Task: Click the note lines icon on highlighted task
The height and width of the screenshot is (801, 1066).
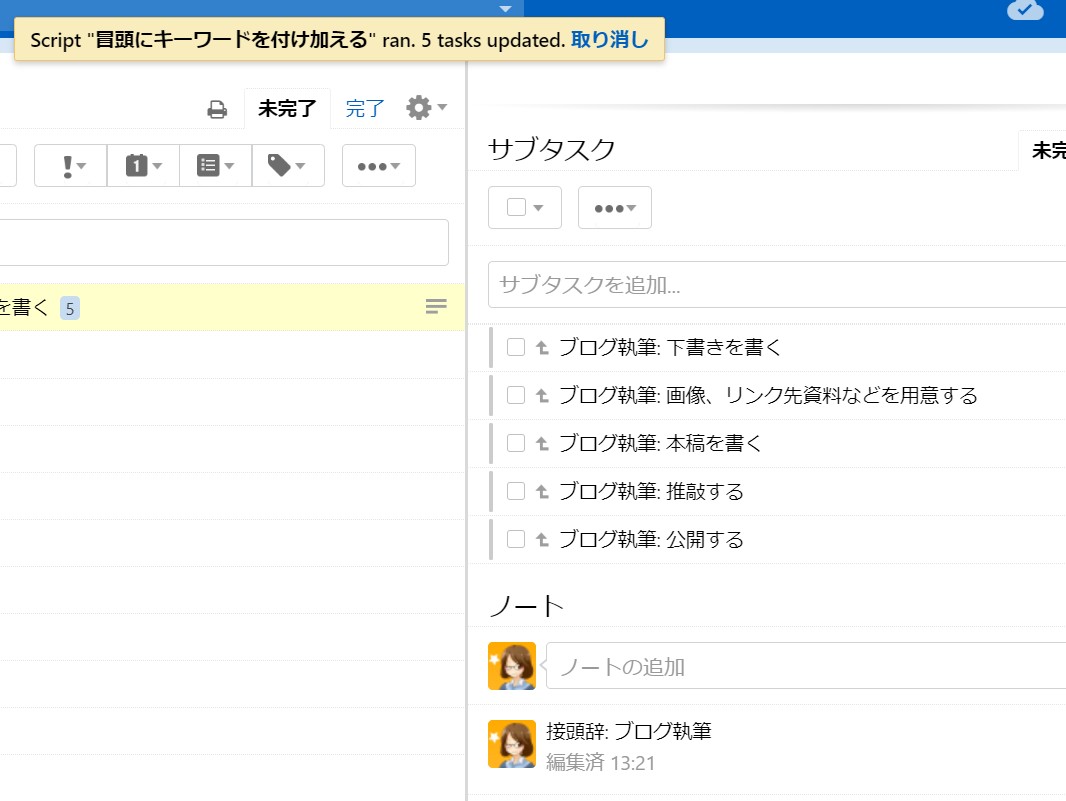Action: (436, 307)
